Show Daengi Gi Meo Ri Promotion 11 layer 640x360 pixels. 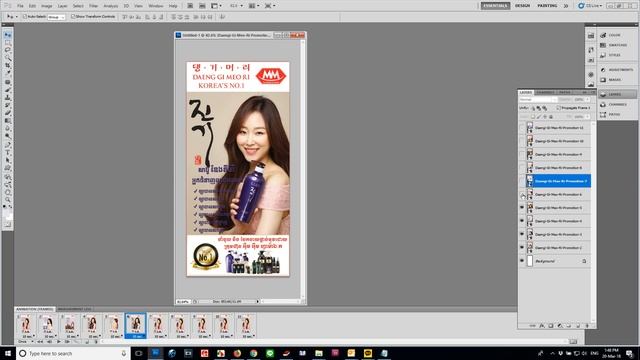522,128
